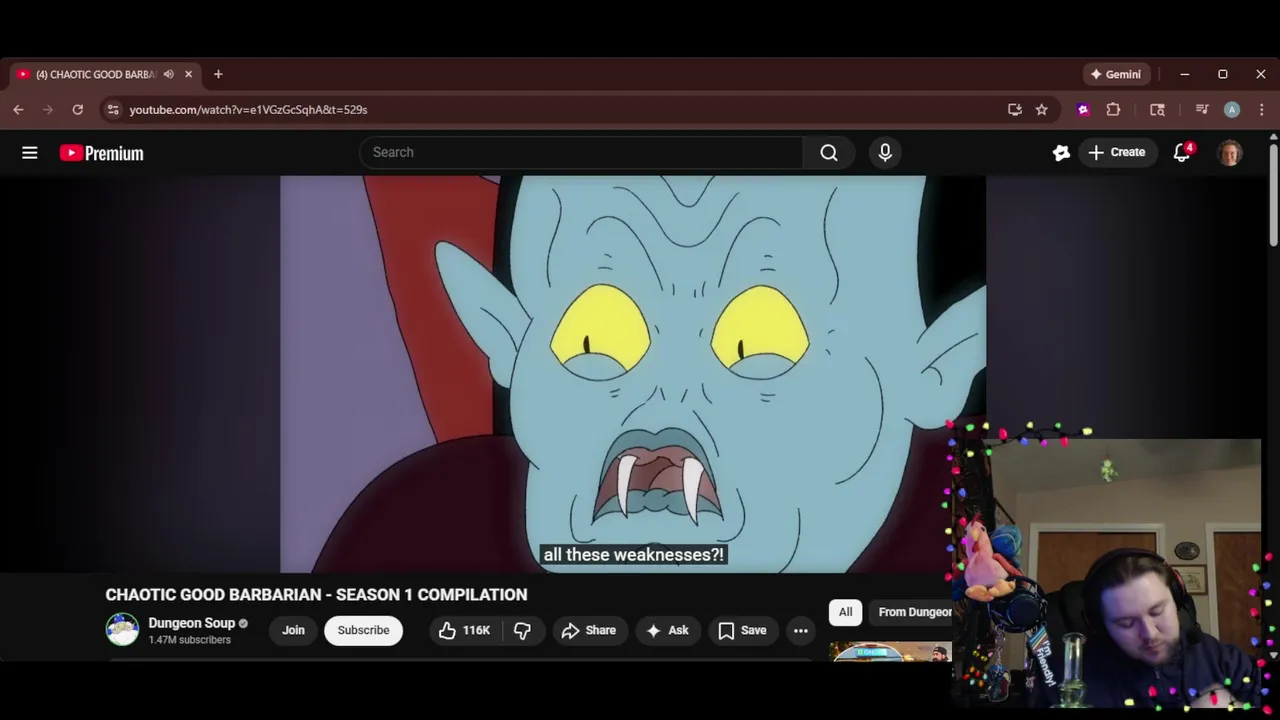
Task: Click the address bar URL
Action: pos(248,110)
